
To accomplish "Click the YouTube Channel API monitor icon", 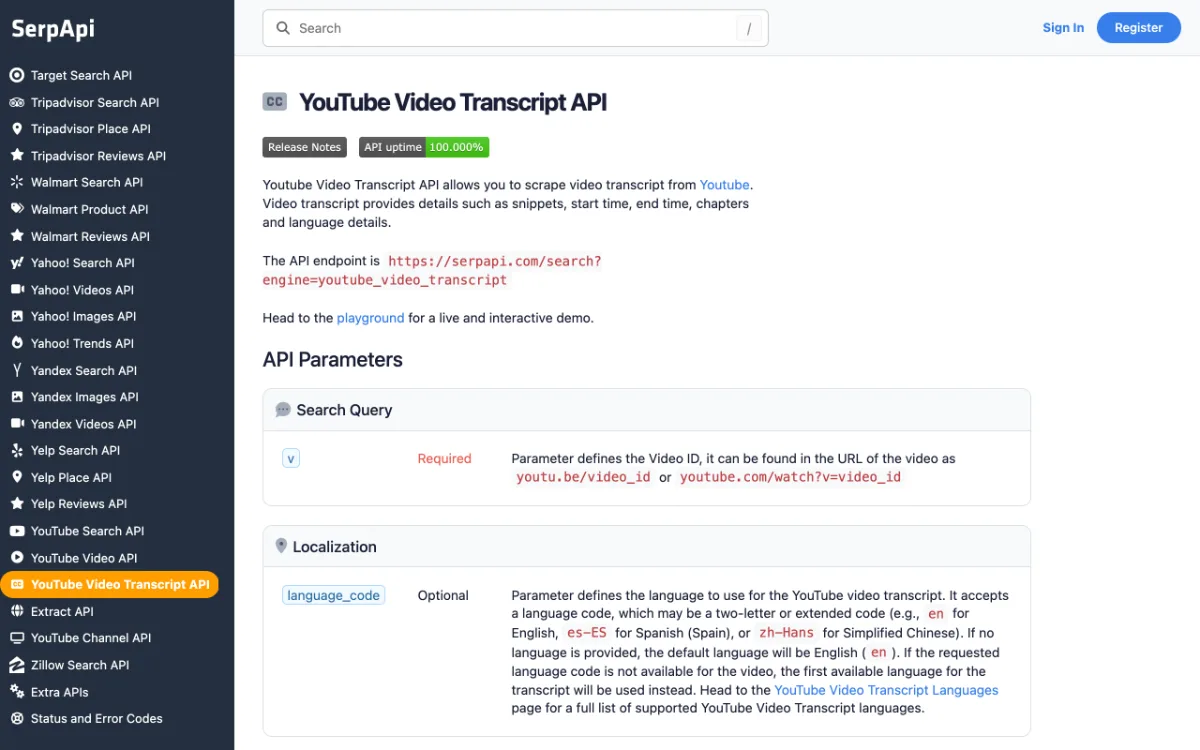I will [x=16, y=638].
